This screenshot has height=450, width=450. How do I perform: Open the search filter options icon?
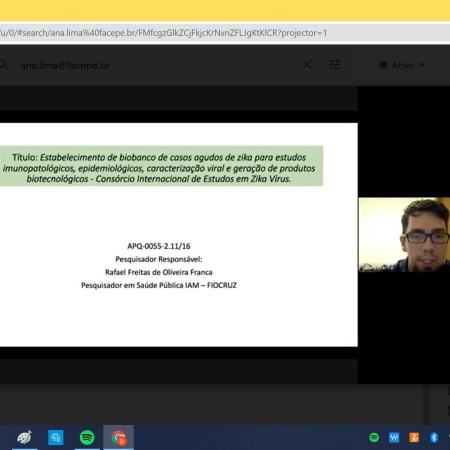pos(334,65)
